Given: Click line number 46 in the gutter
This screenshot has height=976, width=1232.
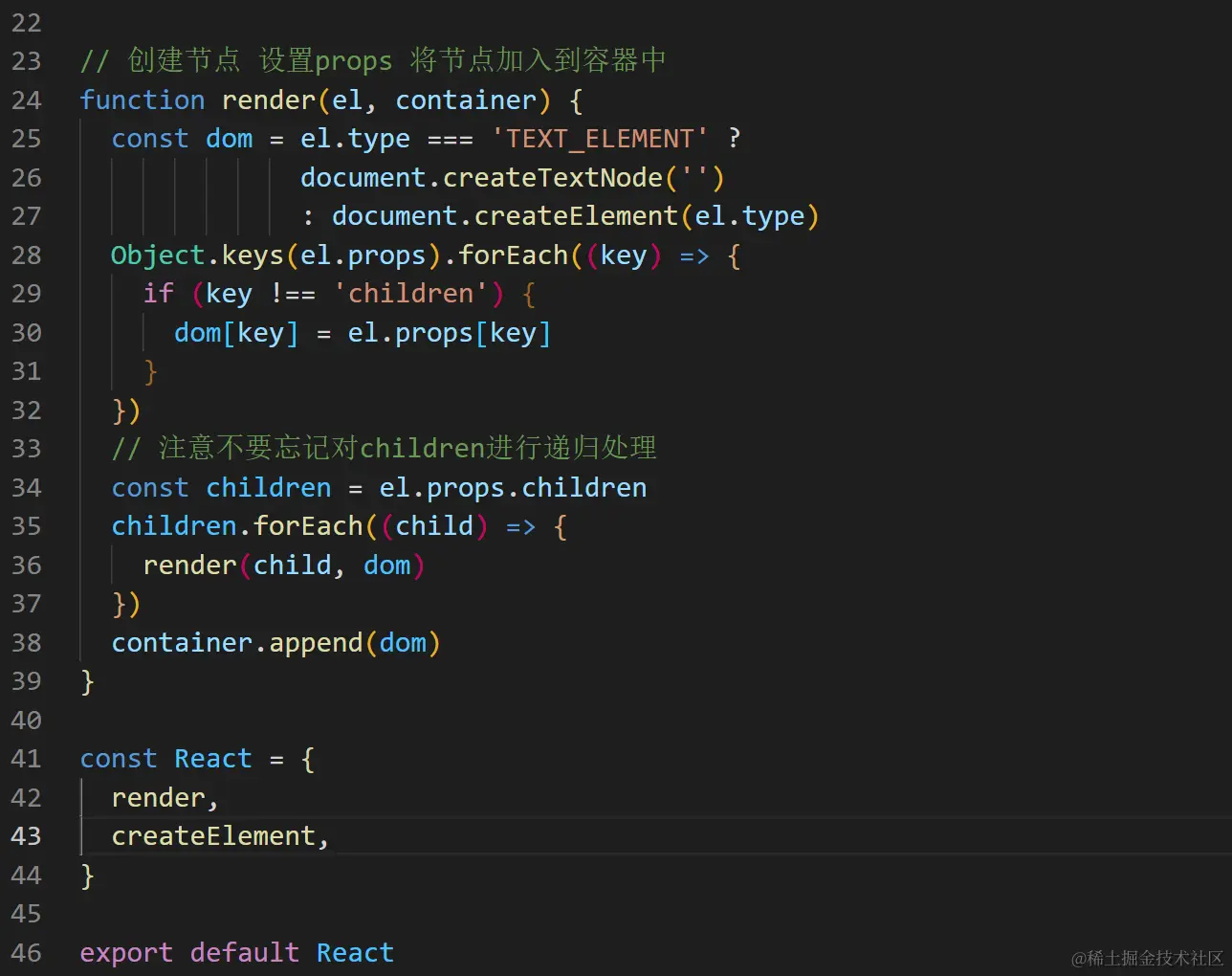Looking at the screenshot, I should point(27,953).
